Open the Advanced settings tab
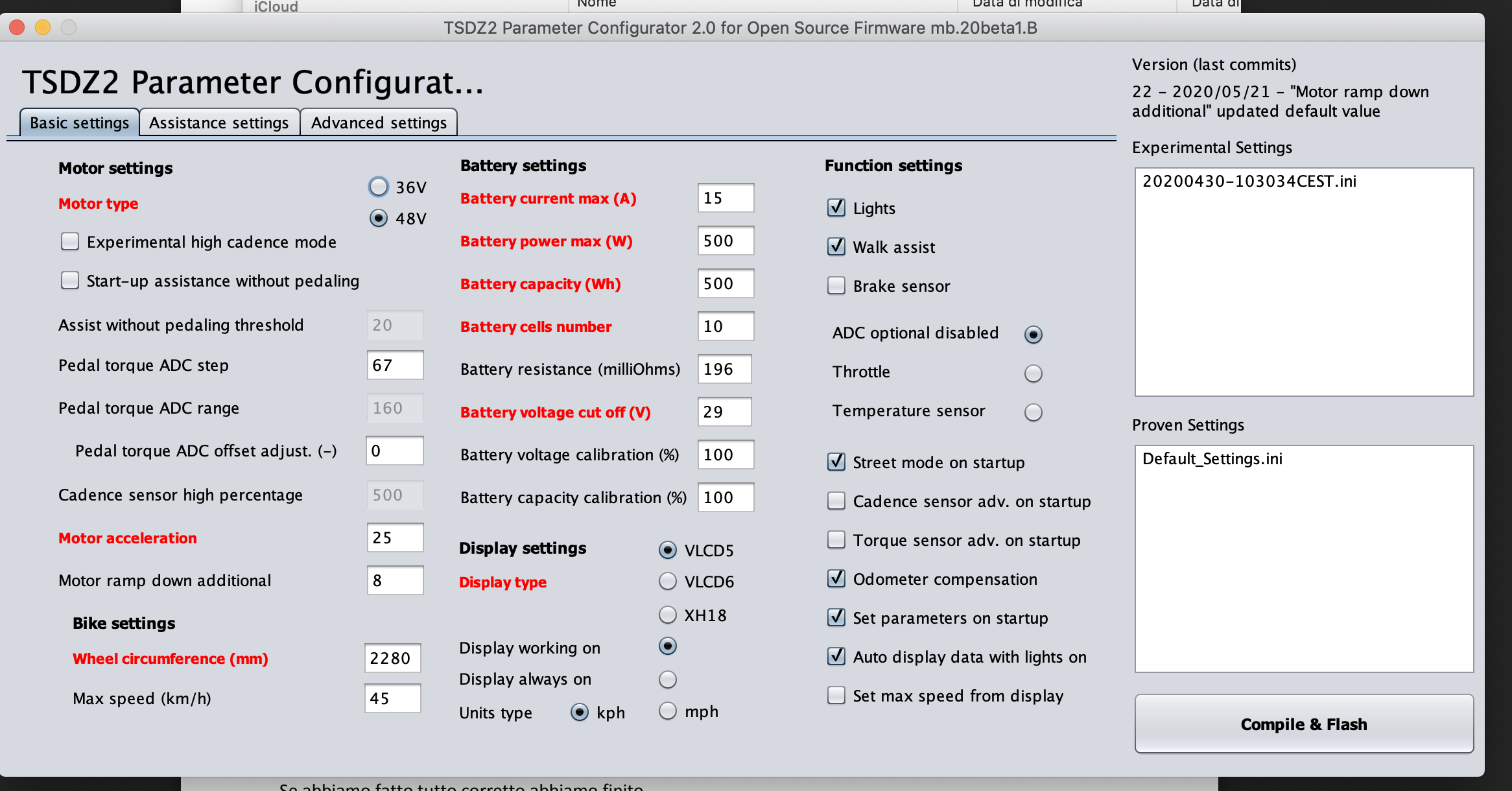Screen dimensions: 1512x791 click(379, 123)
